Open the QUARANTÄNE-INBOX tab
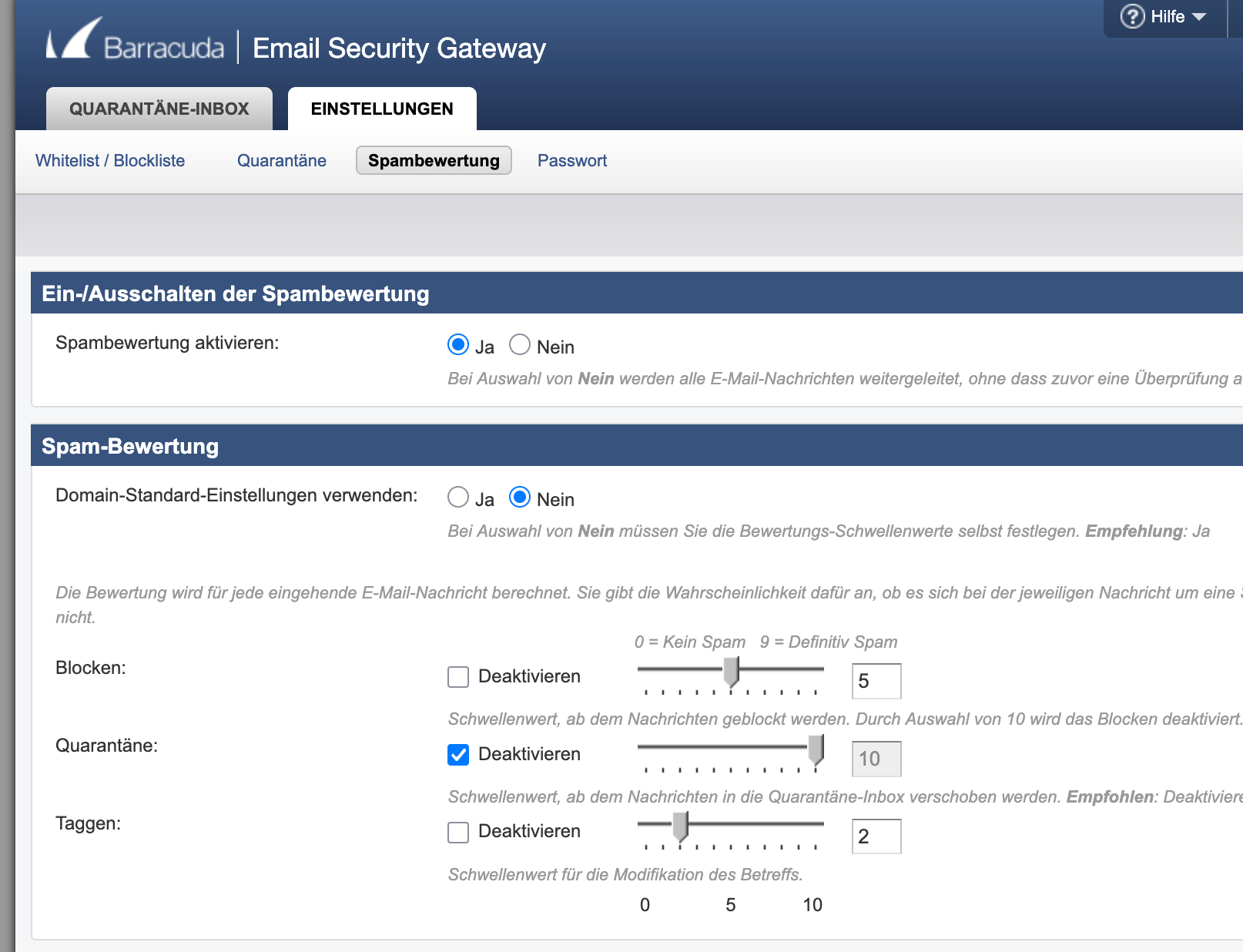The height and width of the screenshot is (952, 1243). 159,109
